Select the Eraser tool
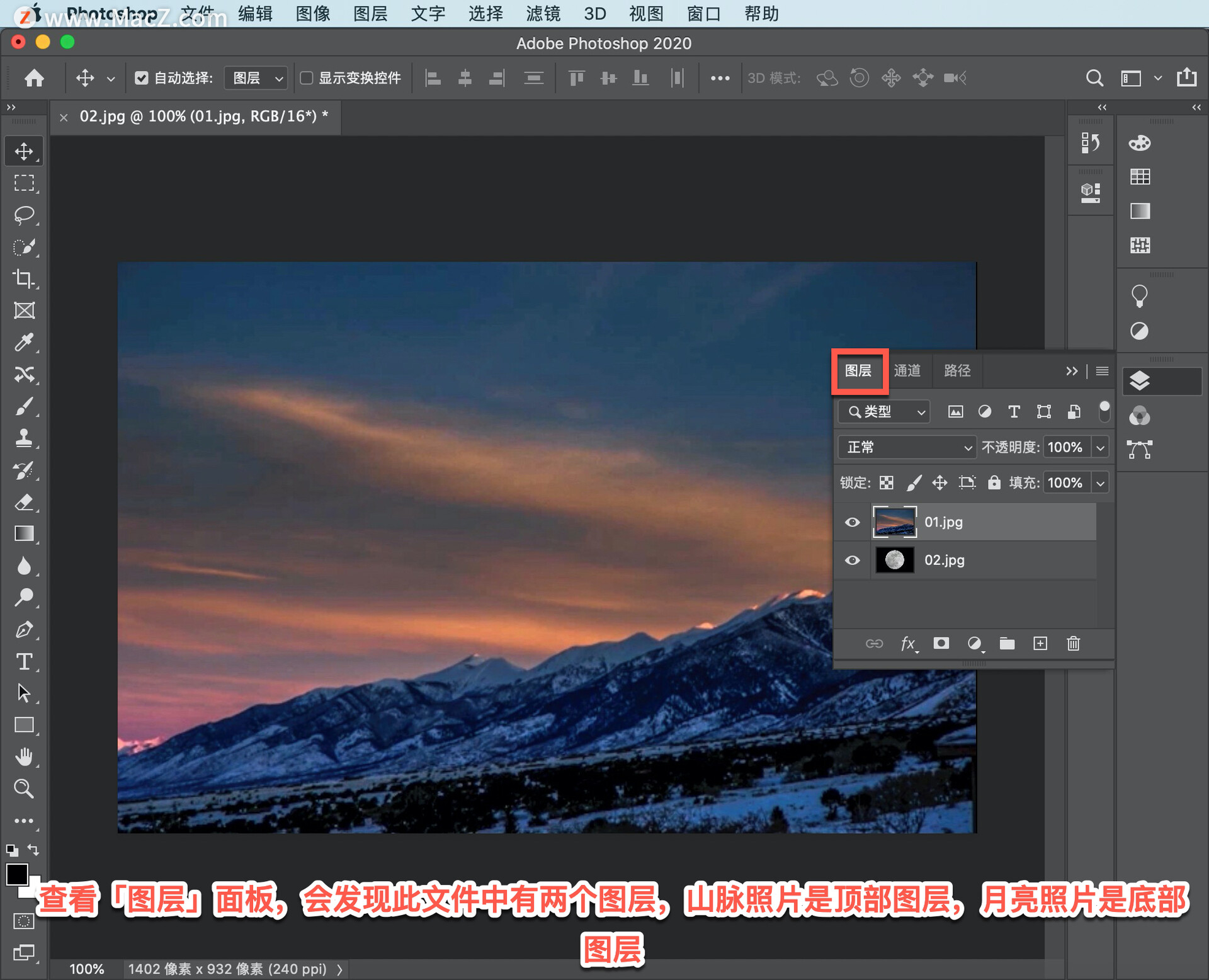 pyautogui.click(x=24, y=502)
